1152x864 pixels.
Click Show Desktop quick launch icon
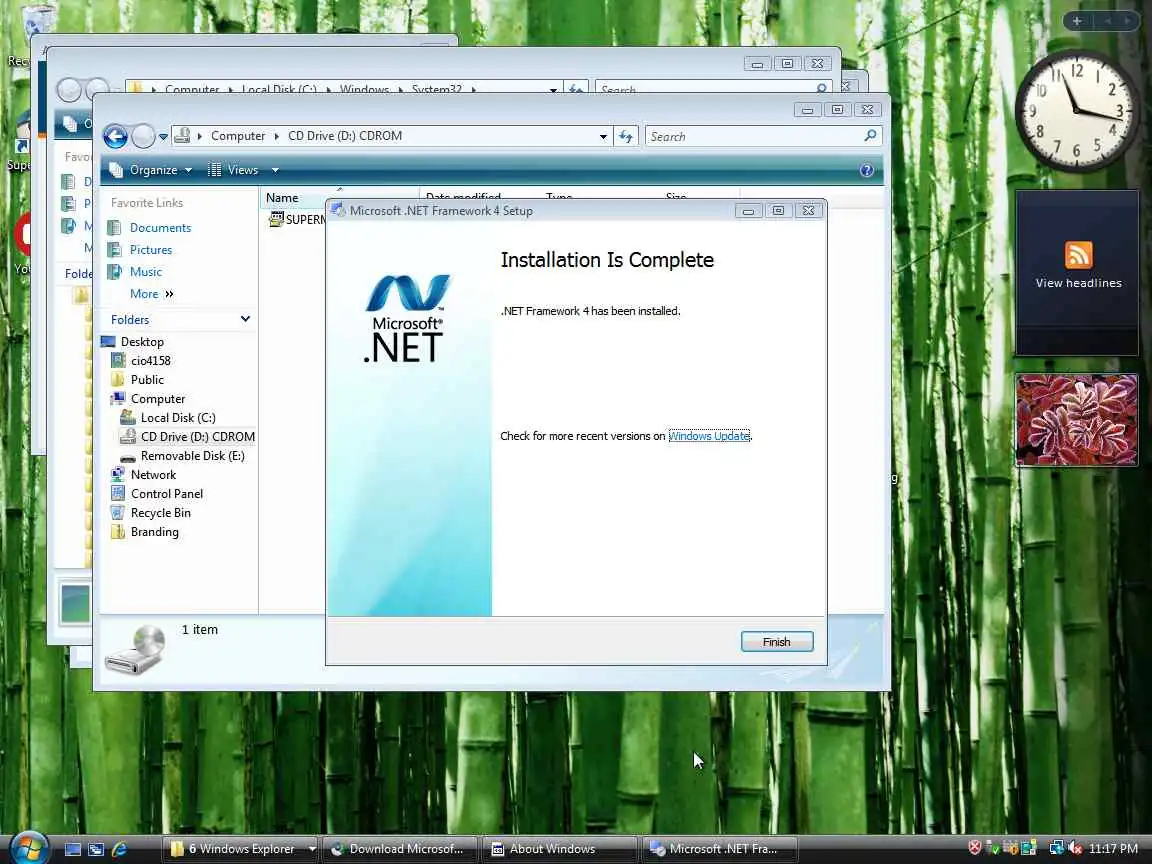[73, 849]
